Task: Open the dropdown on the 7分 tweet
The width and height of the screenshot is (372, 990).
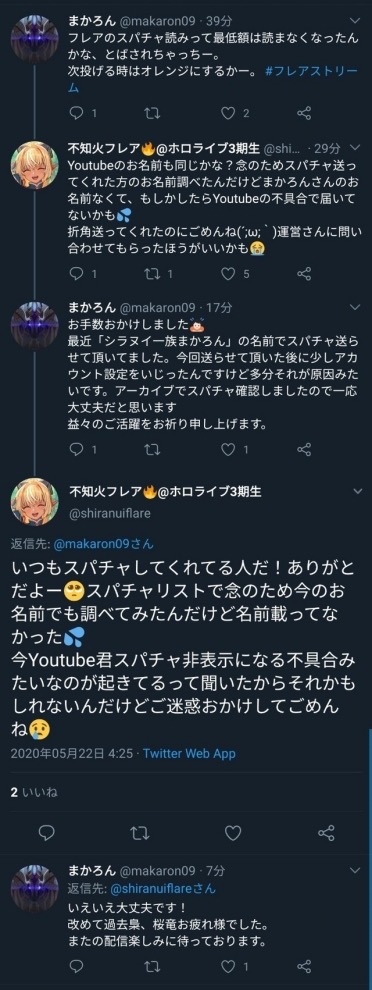Action: pyautogui.click(x=356, y=871)
